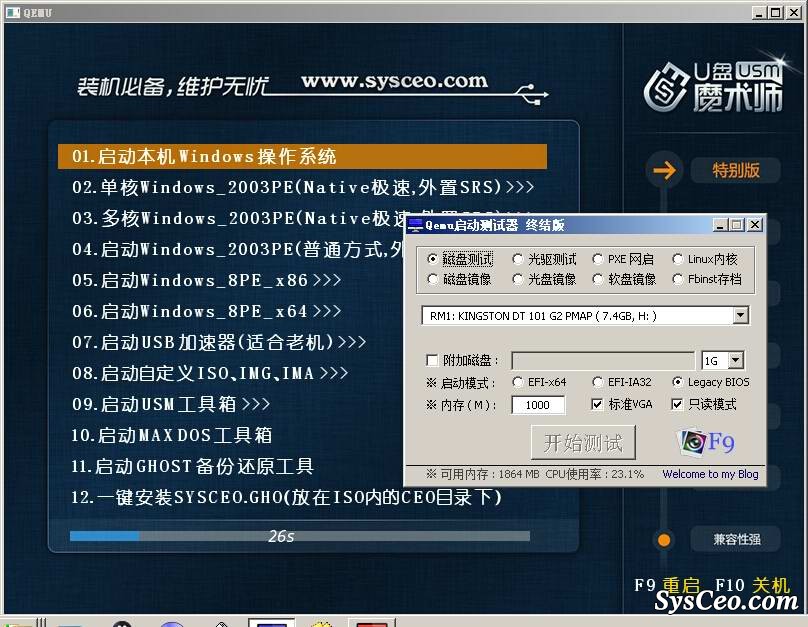Select boot entry 09 启动USM工具箱
Image resolution: width=808 pixels, height=627 pixels.
coord(171,404)
